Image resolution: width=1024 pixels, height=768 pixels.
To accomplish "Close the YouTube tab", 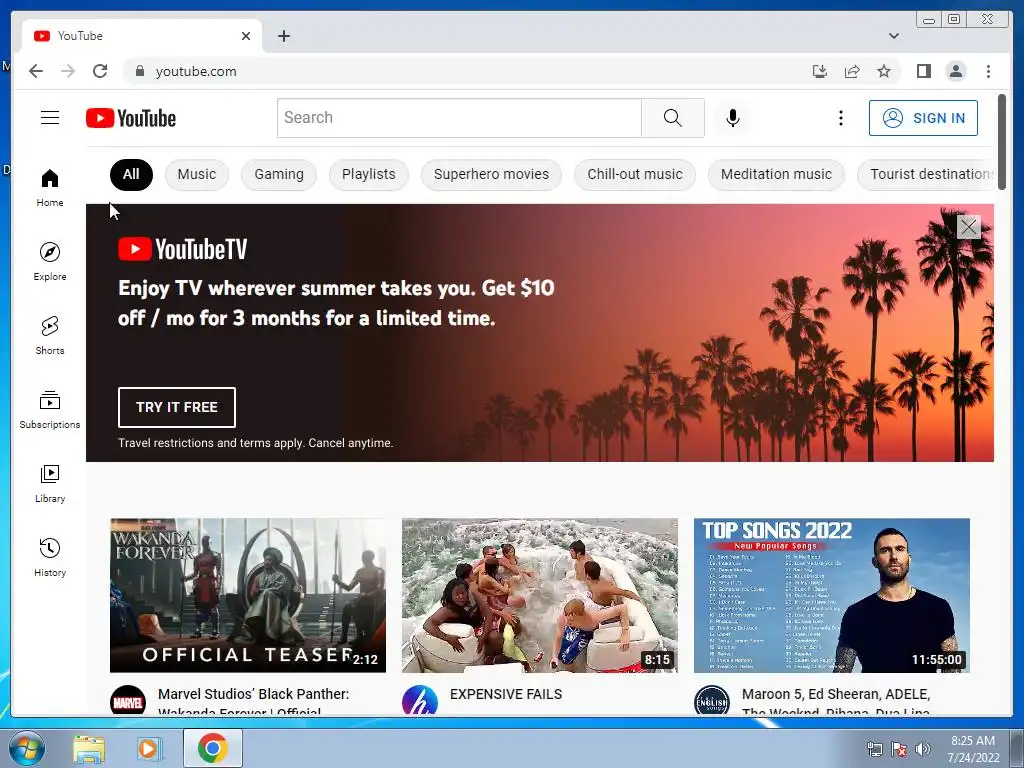I will [x=246, y=36].
